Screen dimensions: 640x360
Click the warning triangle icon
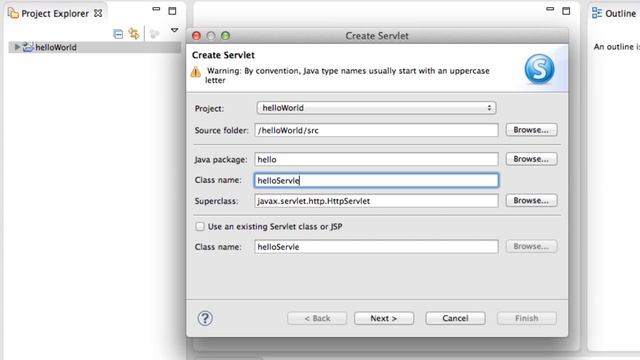pyautogui.click(x=196, y=72)
